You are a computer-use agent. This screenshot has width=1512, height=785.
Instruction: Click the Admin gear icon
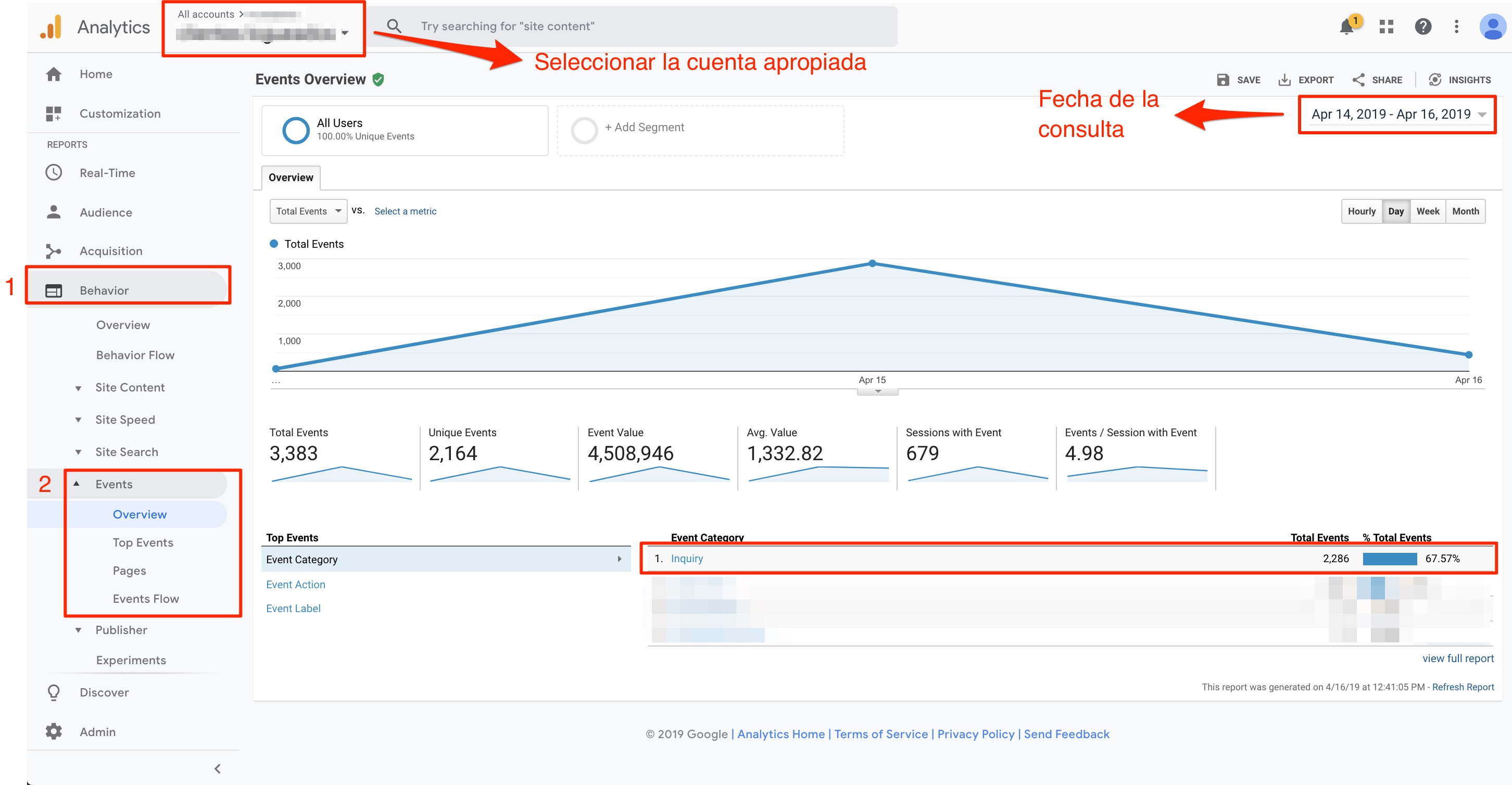pos(54,731)
